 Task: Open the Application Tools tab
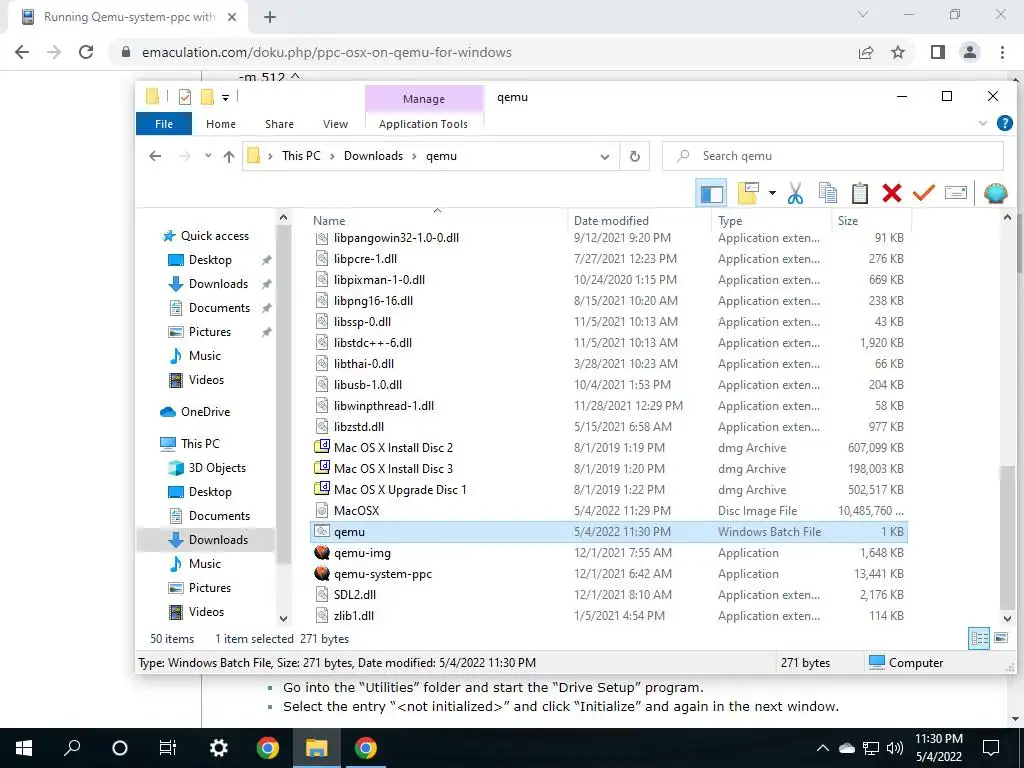(x=423, y=123)
